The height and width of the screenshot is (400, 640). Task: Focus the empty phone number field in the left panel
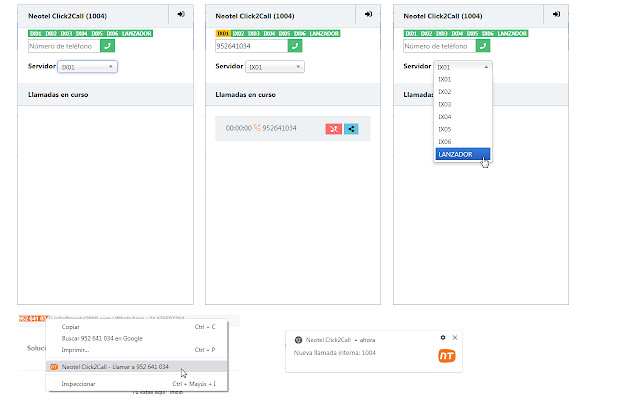tap(64, 46)
